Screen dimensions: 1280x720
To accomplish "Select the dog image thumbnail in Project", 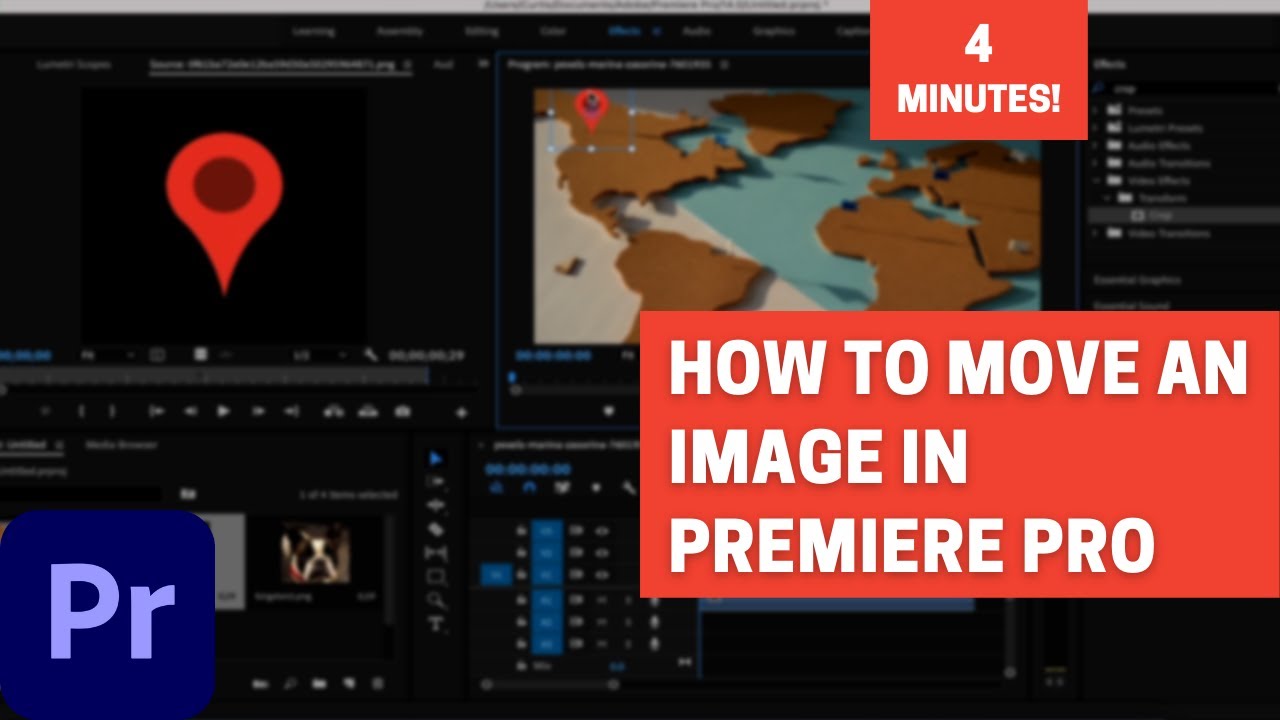I will 315,552.
